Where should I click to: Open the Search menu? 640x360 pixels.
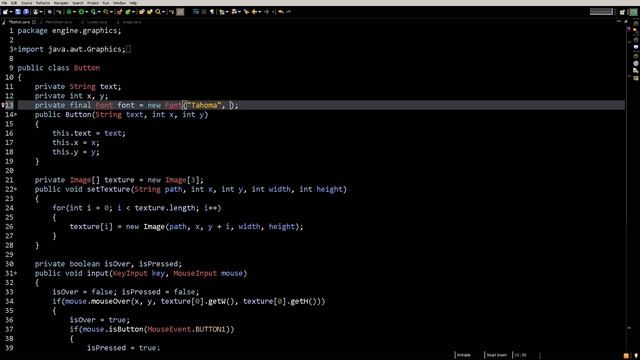(x=78, y=3)
